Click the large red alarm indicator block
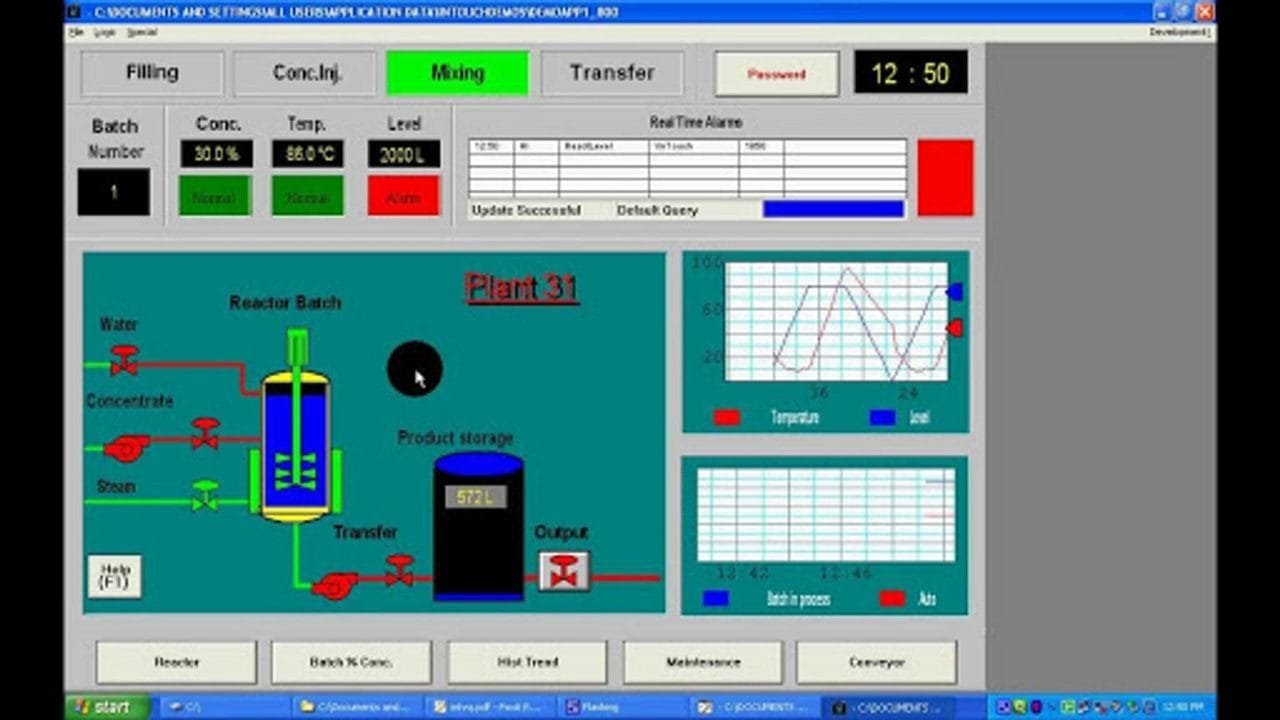This screenshot has width=1280, height=720. click(x=945, y=177)
